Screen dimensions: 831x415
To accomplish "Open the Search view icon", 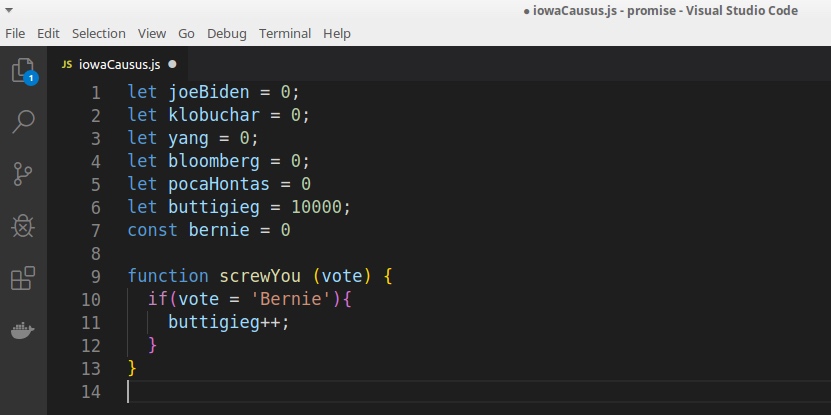I will [x=22, y=122].
